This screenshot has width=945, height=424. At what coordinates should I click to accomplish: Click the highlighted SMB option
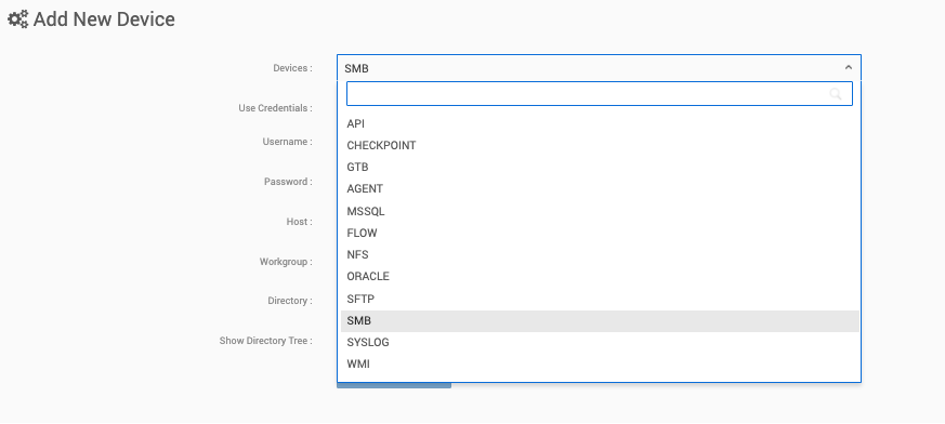pos(600,321)
